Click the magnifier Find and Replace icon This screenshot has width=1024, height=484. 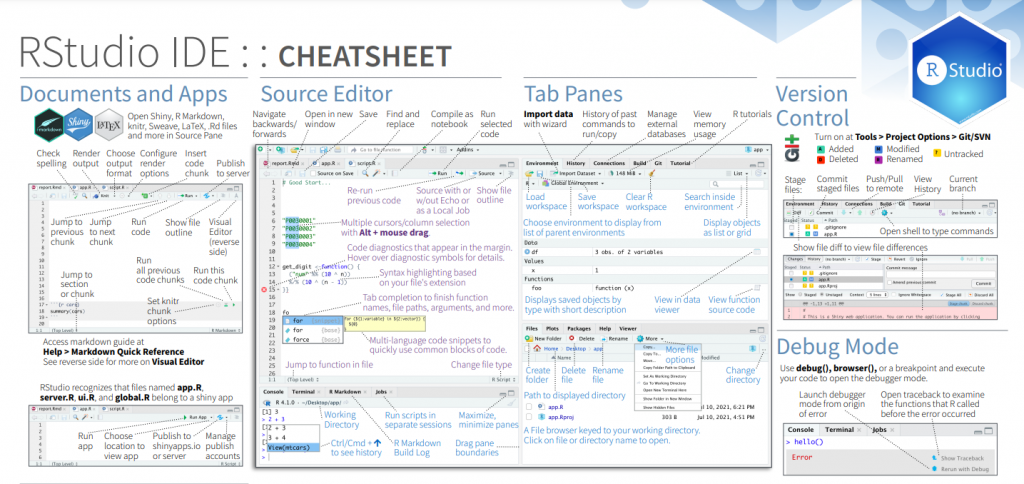click(x=365, y=173)
